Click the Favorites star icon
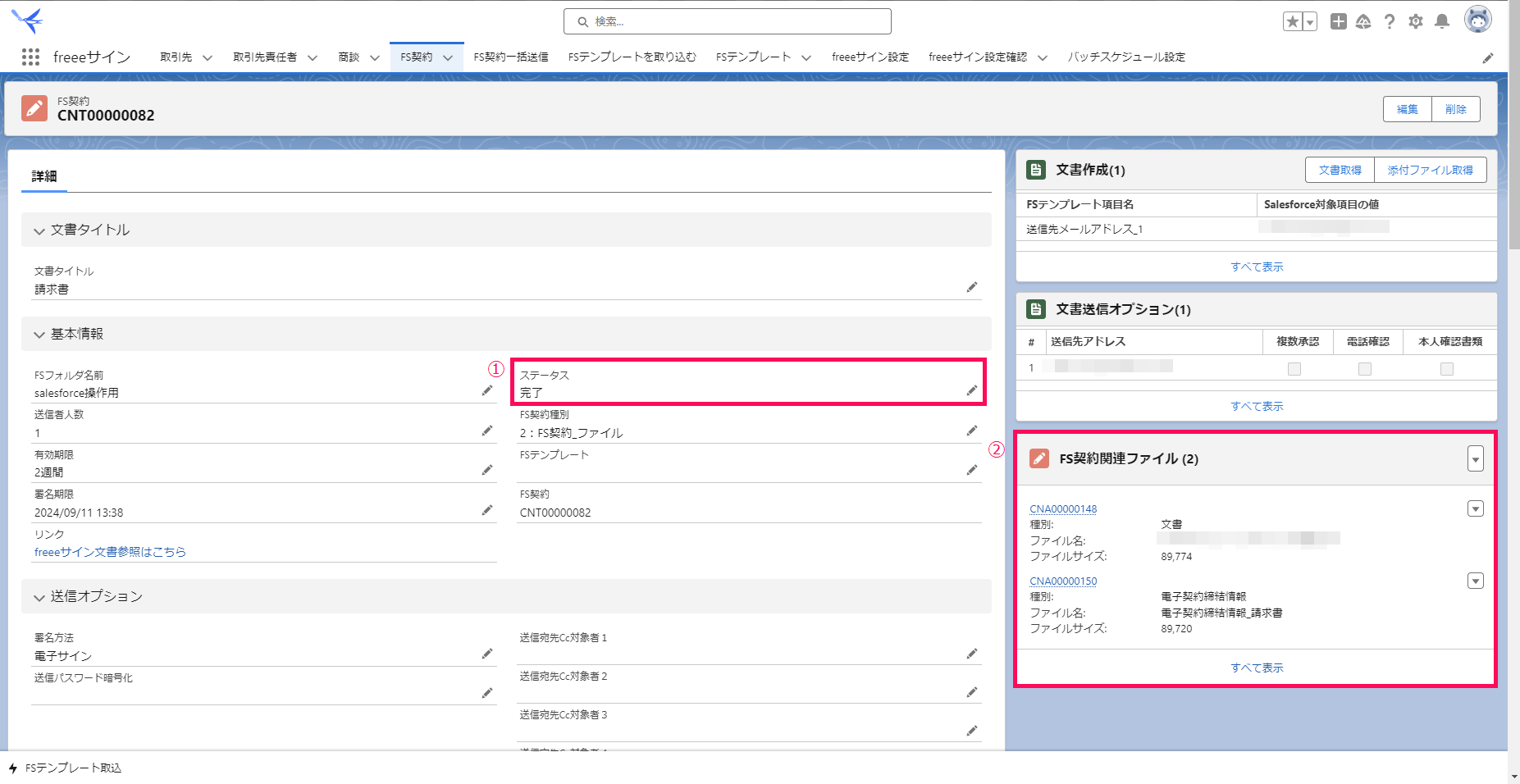Image resolution: width=1520 pixels, height=784 pixels. pyautogui.click(x=1293, y=21)
